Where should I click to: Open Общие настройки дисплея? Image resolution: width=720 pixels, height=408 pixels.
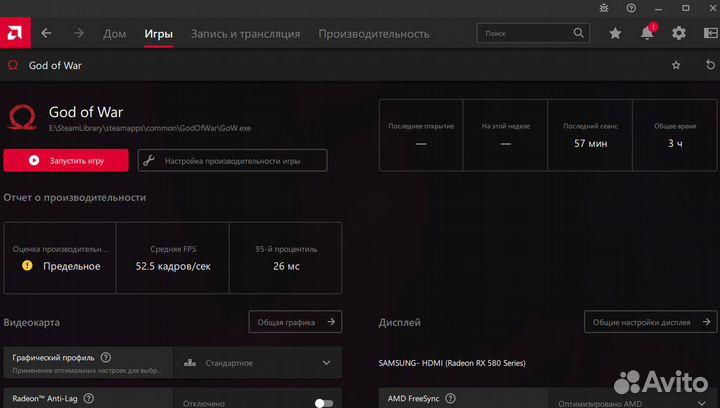click(x=650, y=322)
